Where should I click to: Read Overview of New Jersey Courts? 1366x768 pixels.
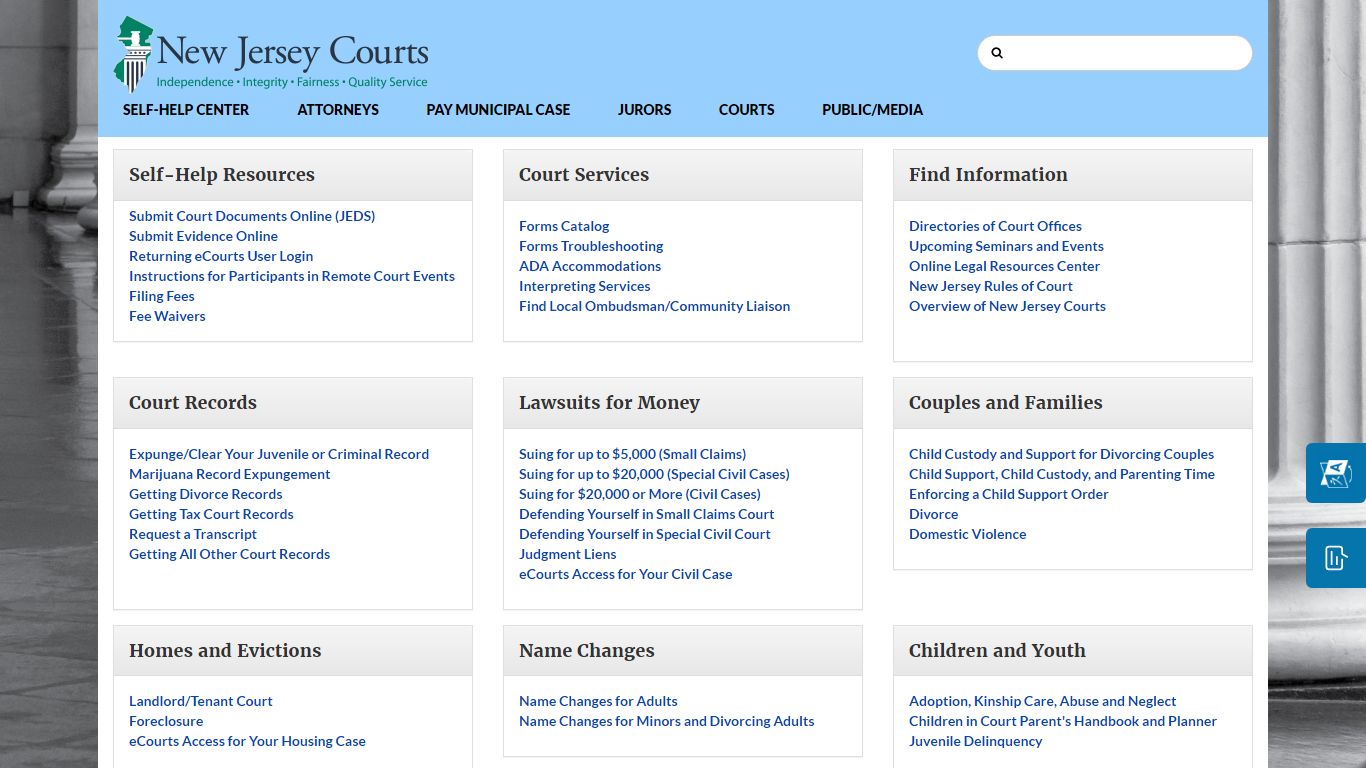pos(1007,306)
